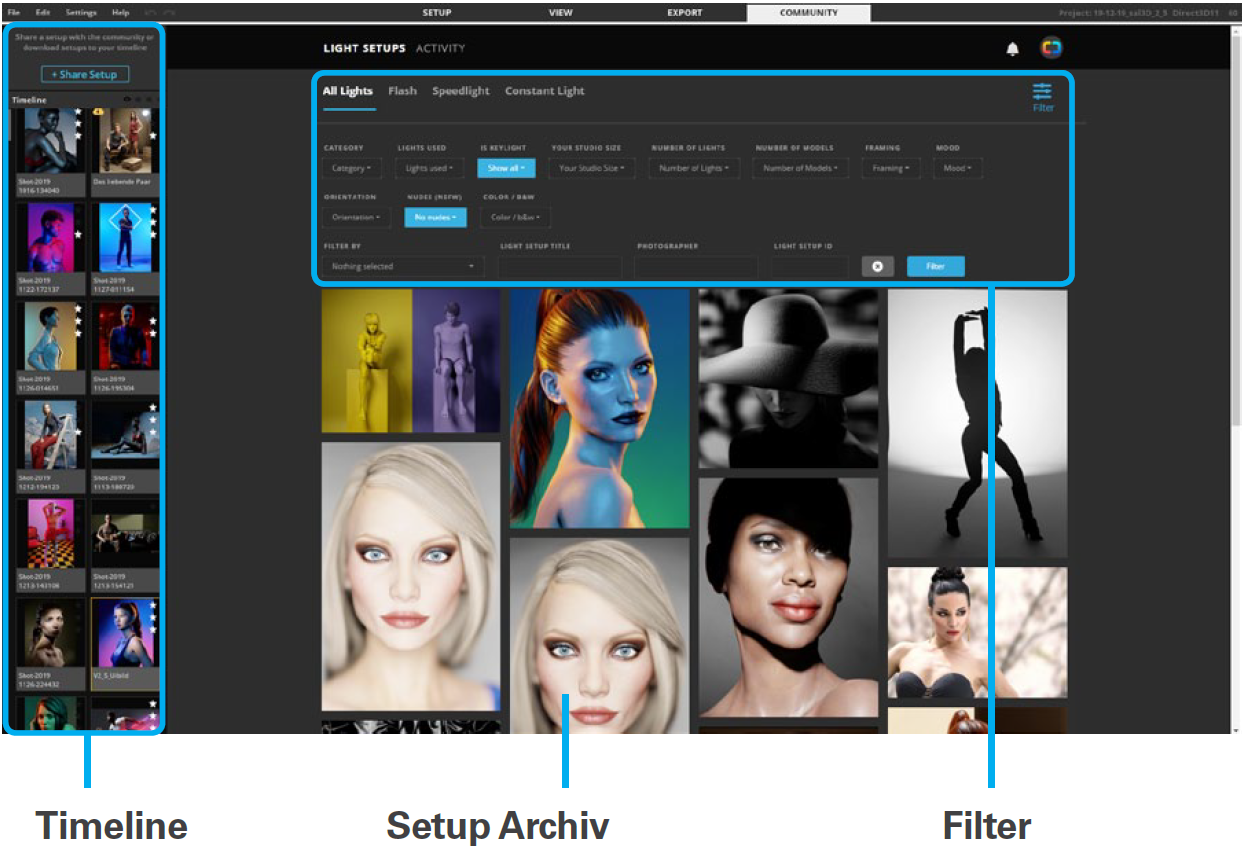This screenshot has height=847, width=1242.
Task: Click the Photographer input field
Action: pos(696,267)
